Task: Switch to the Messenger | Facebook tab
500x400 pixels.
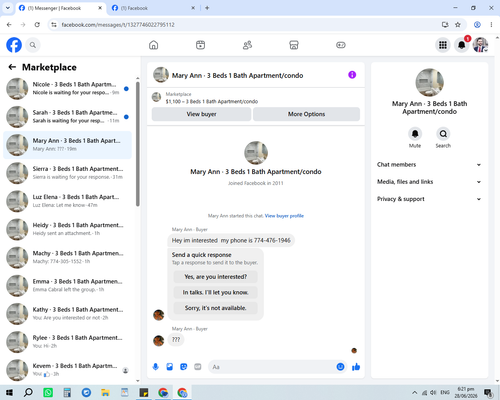Action: coord(60,8)
